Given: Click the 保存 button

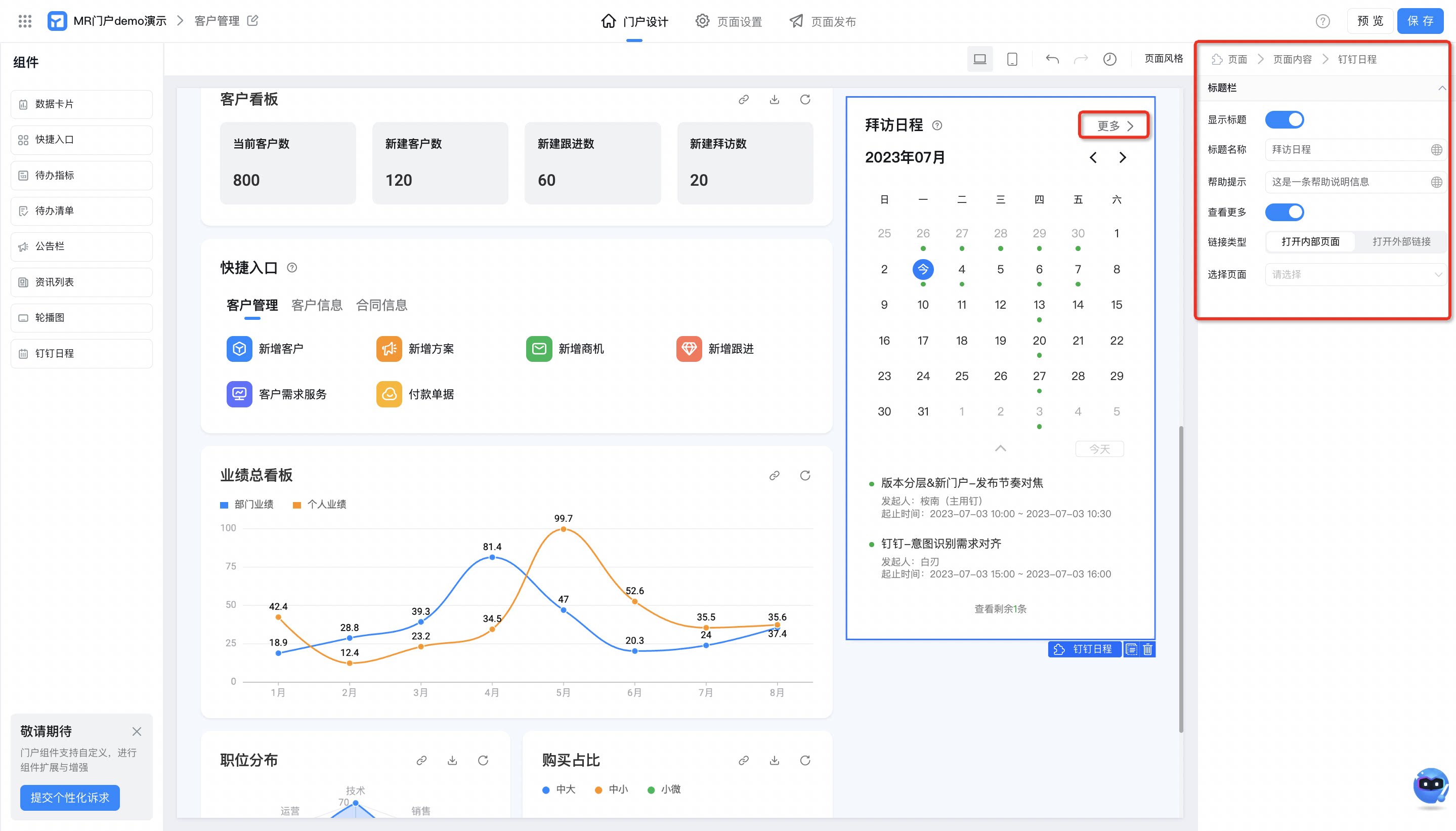Looking at the screenshot, I should click(x=1420, y=21).
